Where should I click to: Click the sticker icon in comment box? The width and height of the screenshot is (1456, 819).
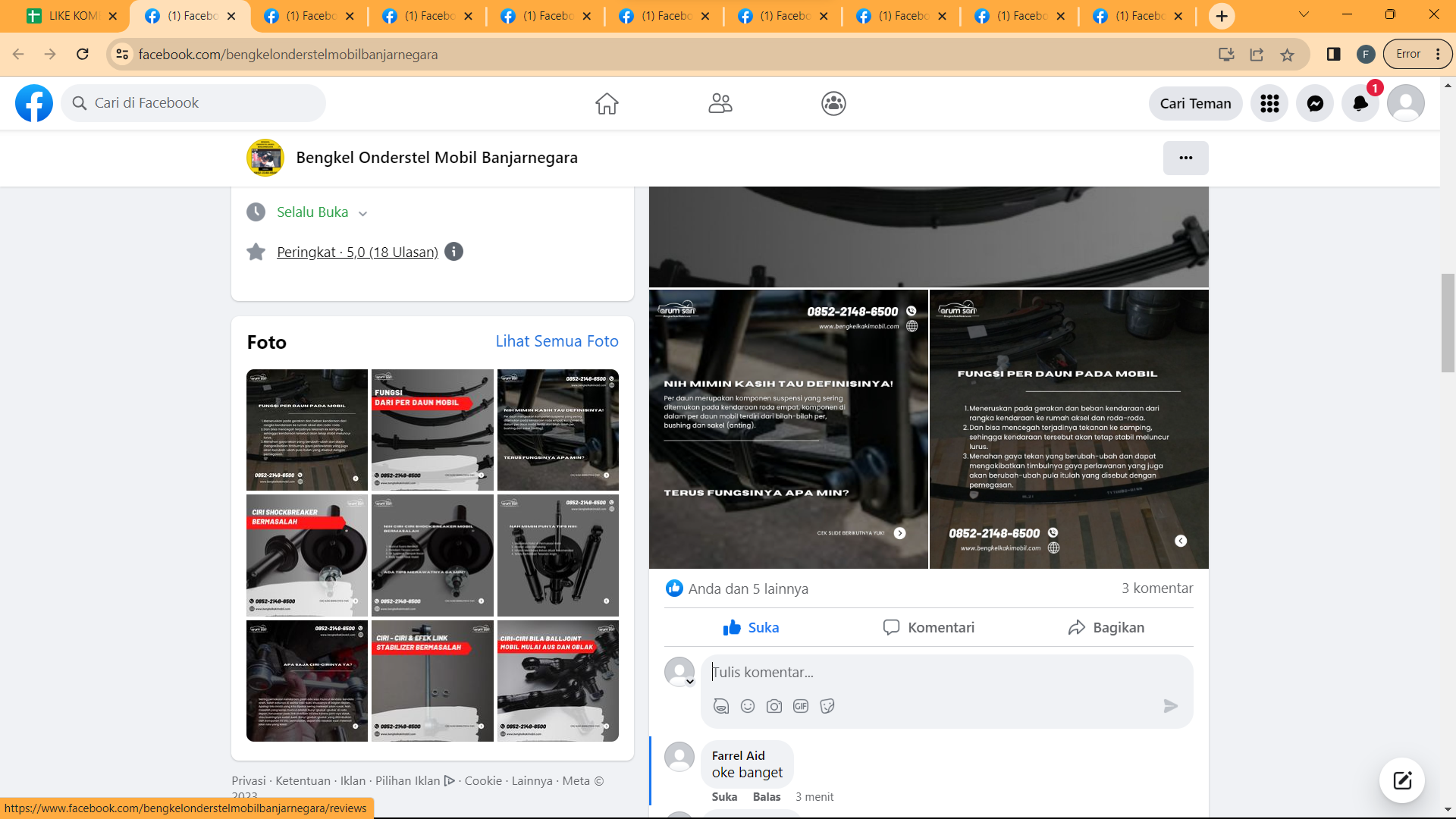click(827, 706)
